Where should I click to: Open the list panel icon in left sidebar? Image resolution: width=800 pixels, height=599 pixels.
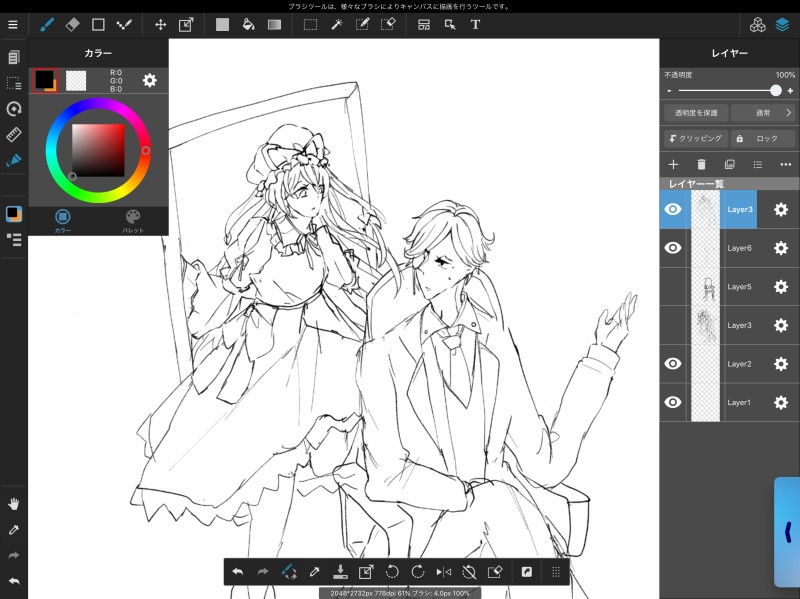tap(14, 239)
